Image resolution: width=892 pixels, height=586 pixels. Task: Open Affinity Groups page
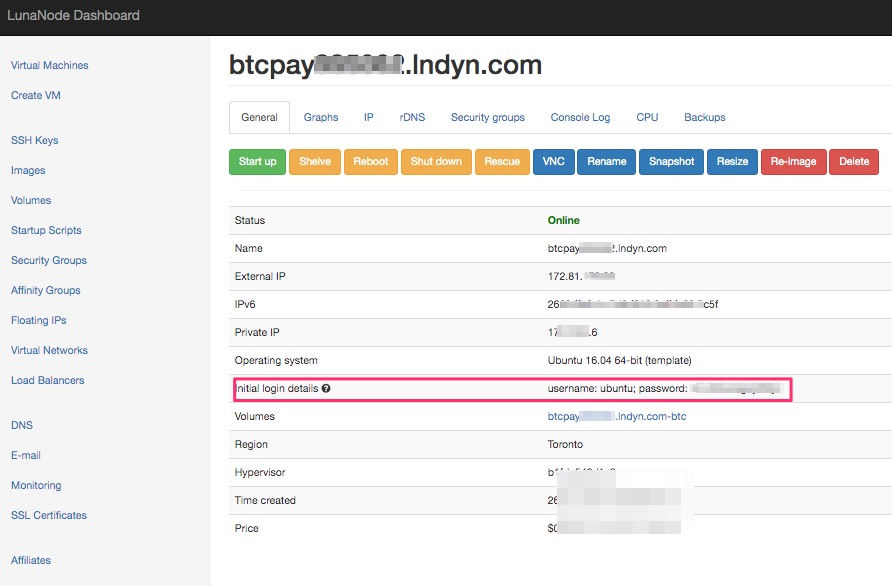(x=46, y=290)
